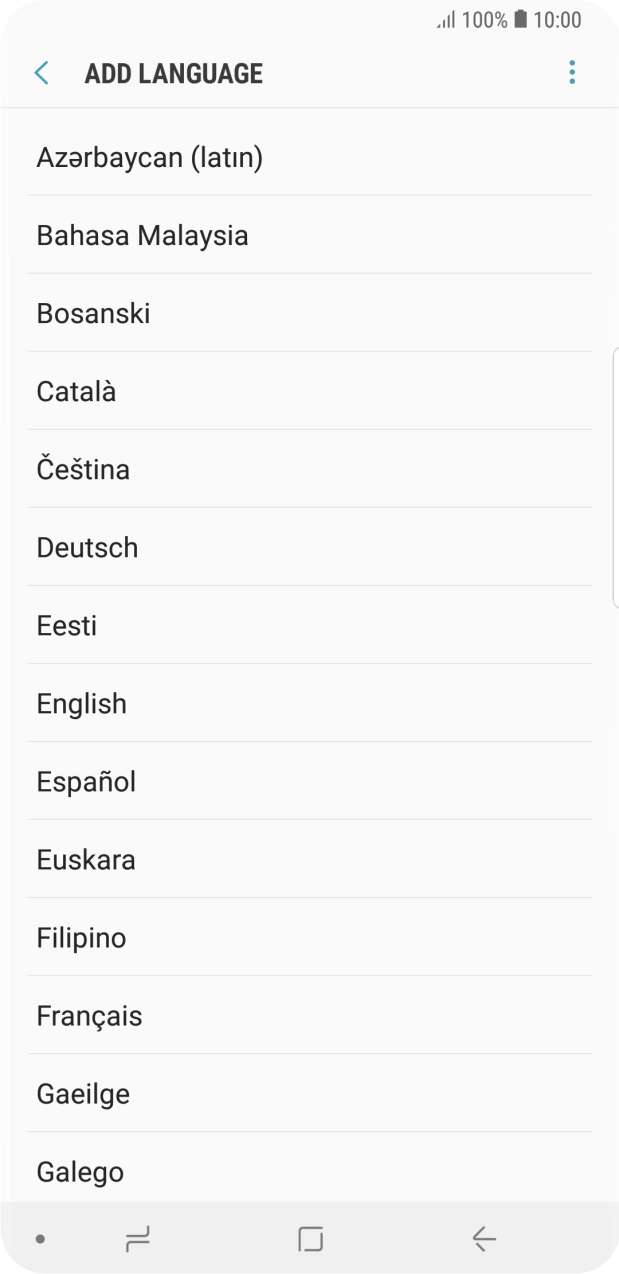The width and height of the screenshot is (619, 1274).
Task: Tap the scrollbar on the right edge
Action: (613, 477)
